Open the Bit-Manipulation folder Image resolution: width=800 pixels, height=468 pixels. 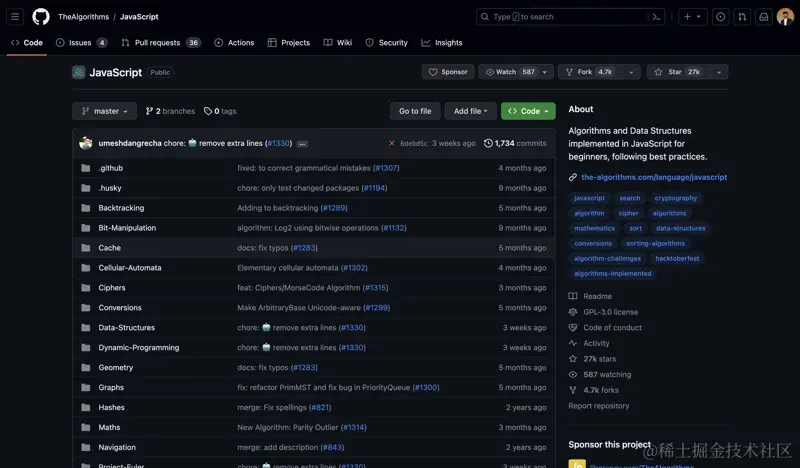tap(127, 228)
